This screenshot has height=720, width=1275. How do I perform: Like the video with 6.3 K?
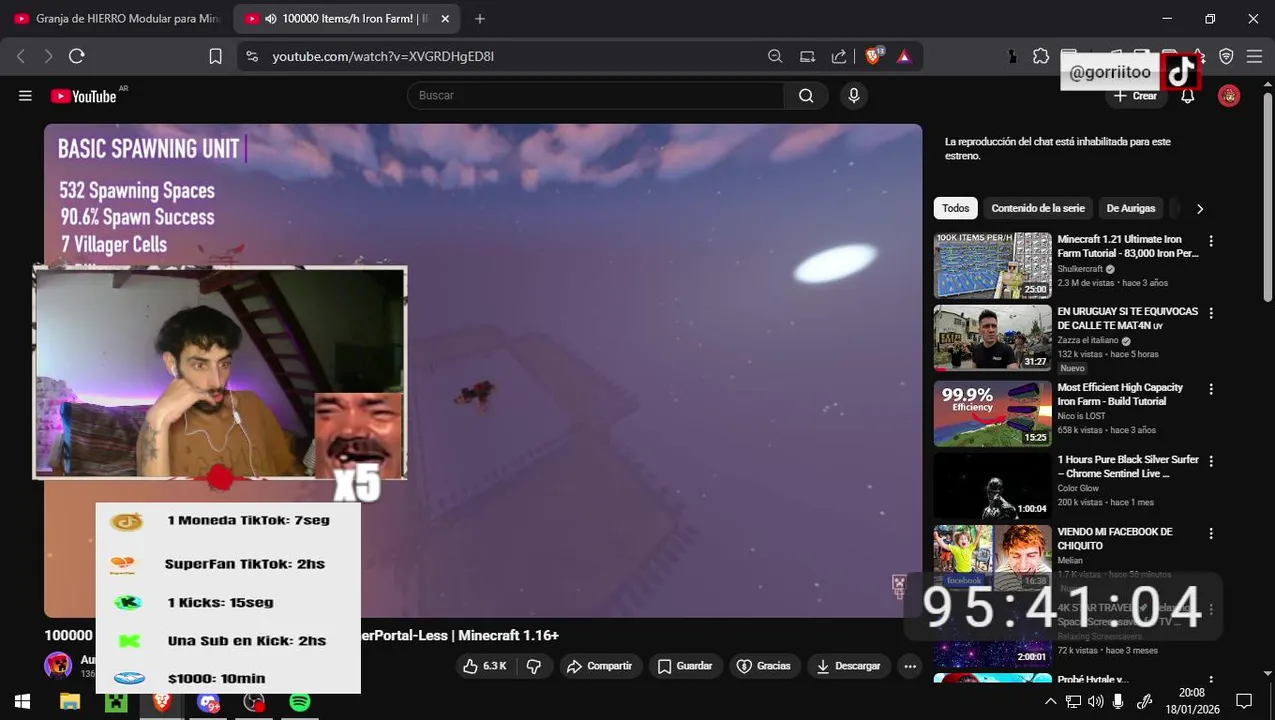[x=485, y=666]
